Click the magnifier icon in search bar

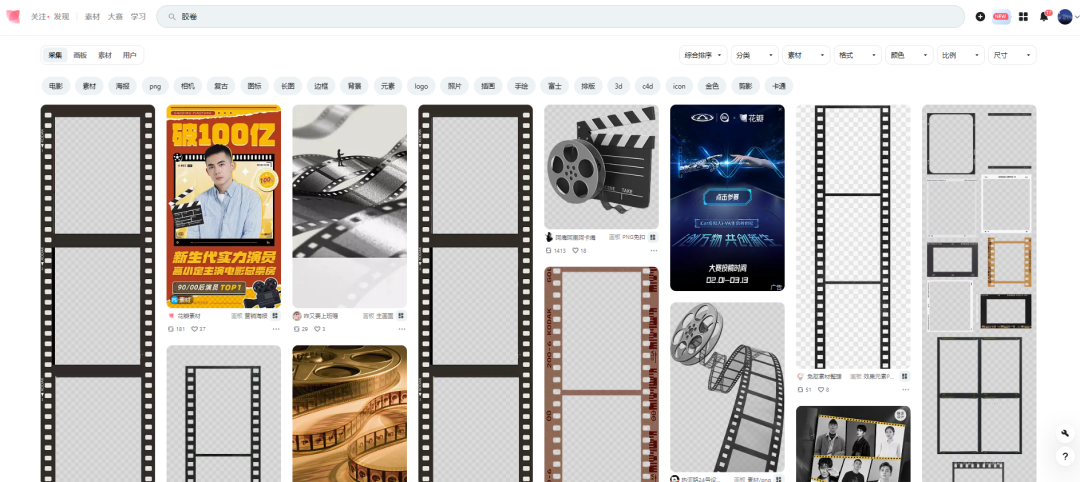(172, 17)
